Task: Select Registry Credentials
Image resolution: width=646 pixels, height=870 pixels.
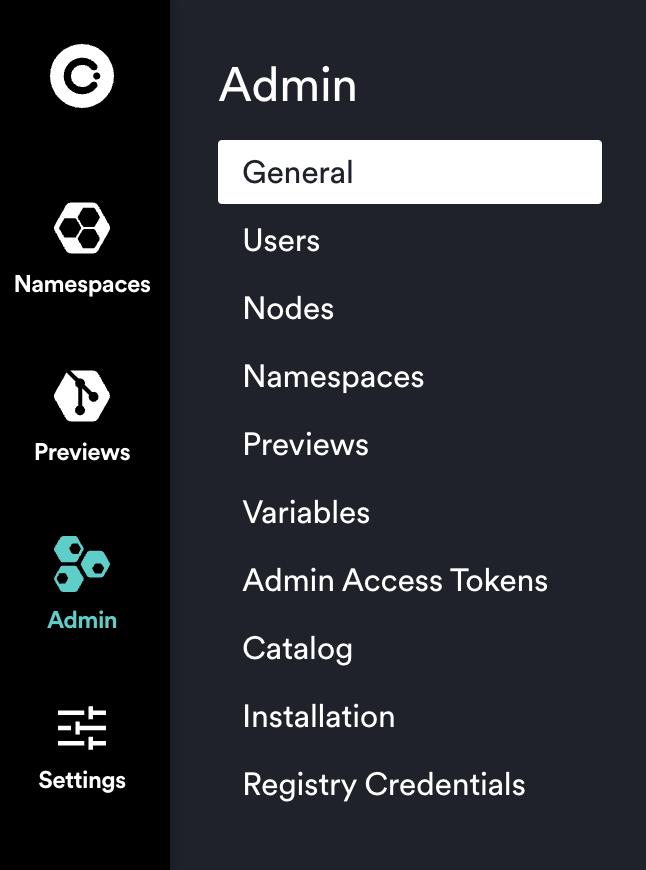Action: pos(384,784)
